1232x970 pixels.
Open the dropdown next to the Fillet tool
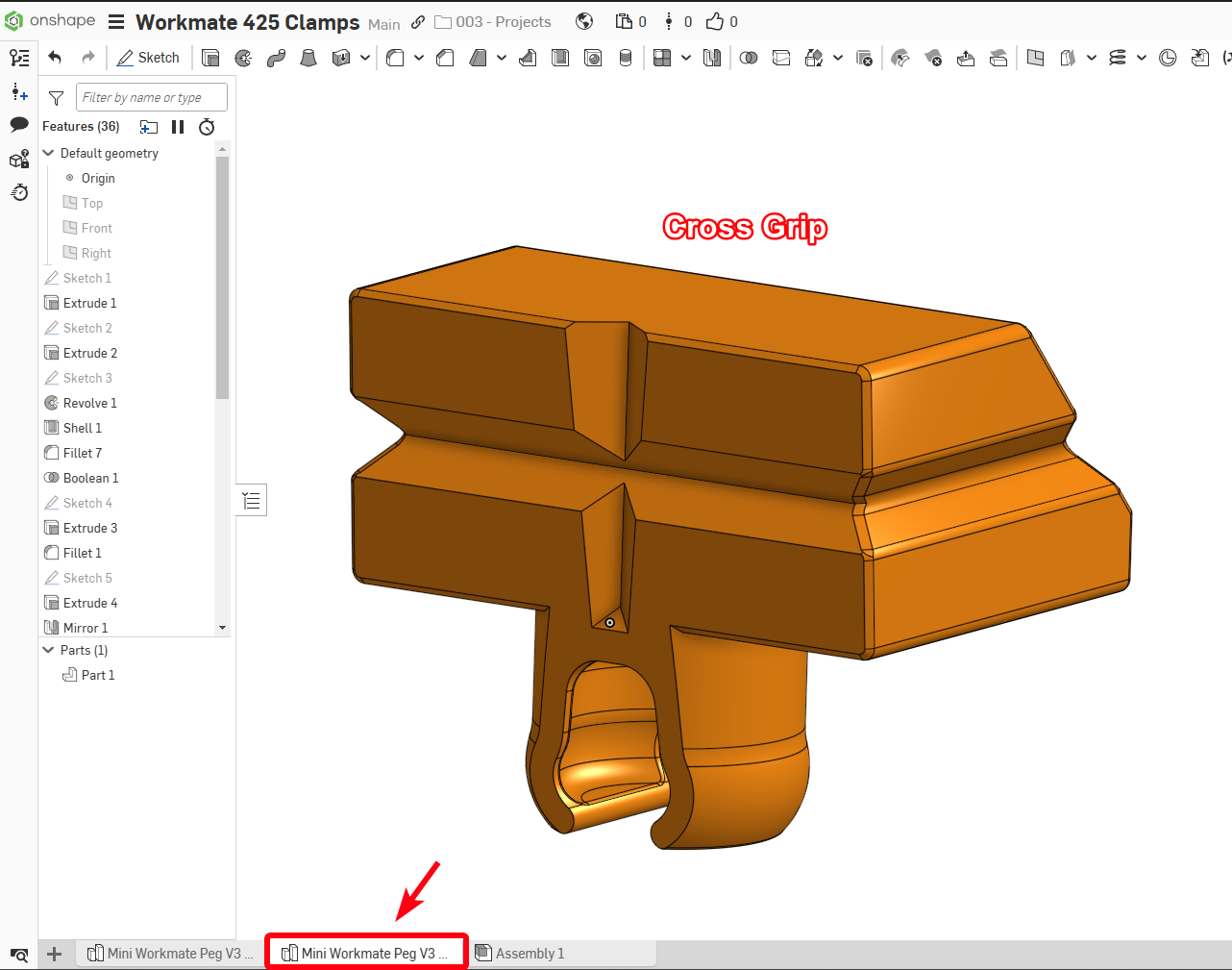(419, 58)
